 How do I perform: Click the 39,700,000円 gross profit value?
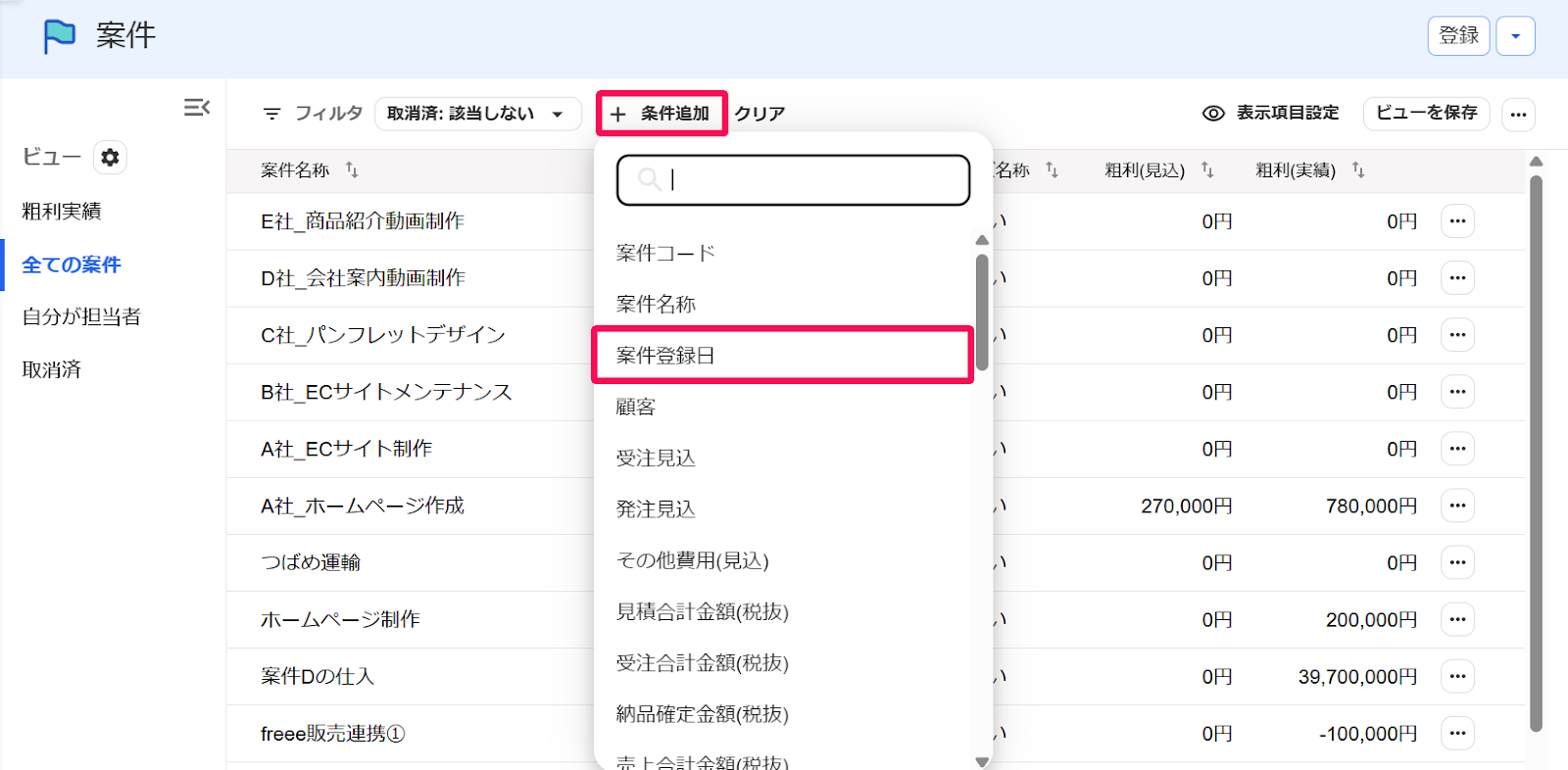coord(1357,676)
